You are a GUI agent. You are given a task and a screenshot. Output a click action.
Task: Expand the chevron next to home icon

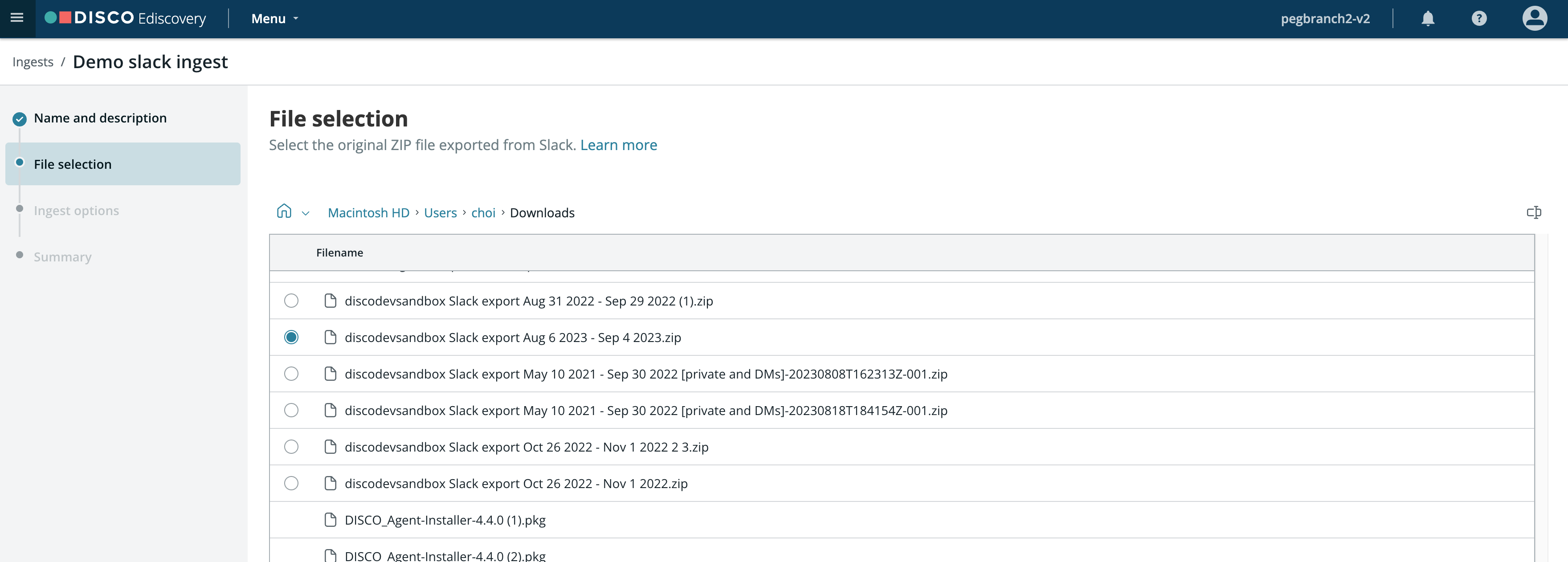point(306,213)
